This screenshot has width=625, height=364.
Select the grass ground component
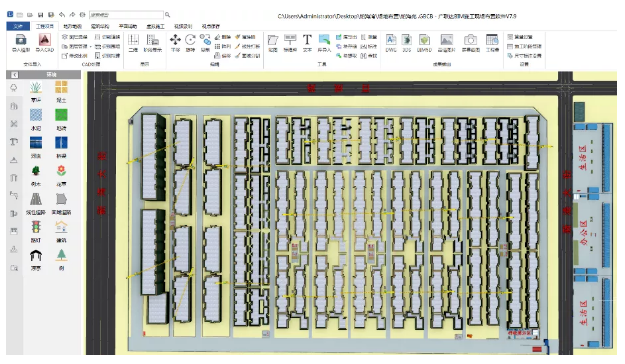tap(36, 87)
